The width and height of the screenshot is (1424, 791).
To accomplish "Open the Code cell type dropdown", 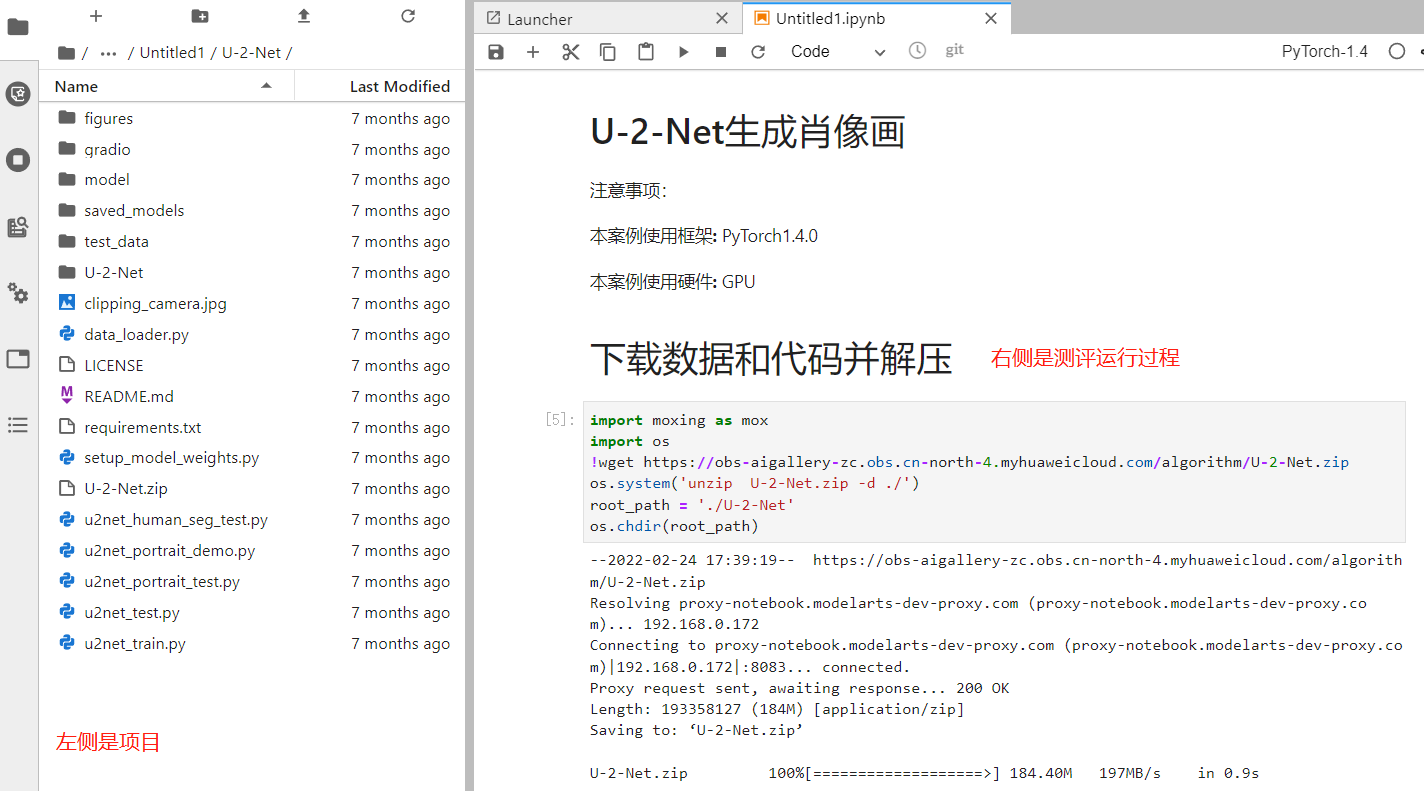I will pos(838,52).
